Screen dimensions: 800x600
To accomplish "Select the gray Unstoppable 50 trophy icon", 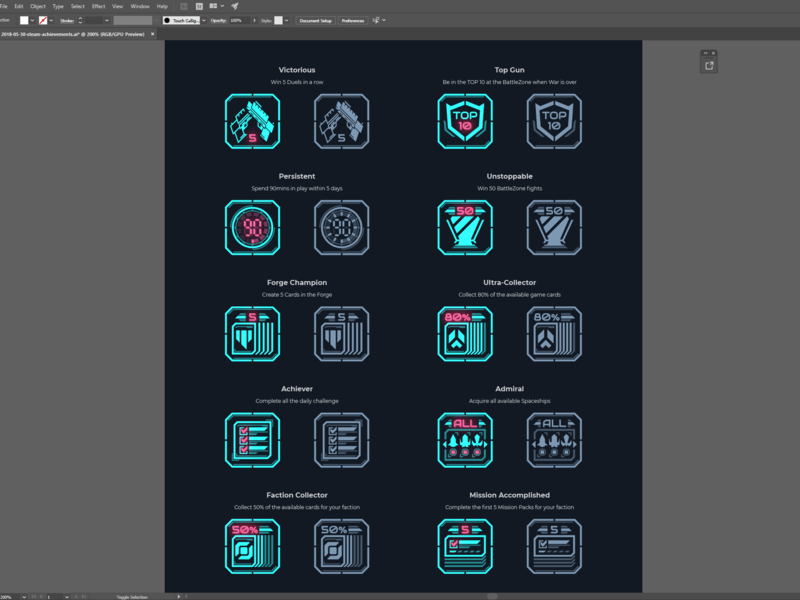I will point(554,228).
